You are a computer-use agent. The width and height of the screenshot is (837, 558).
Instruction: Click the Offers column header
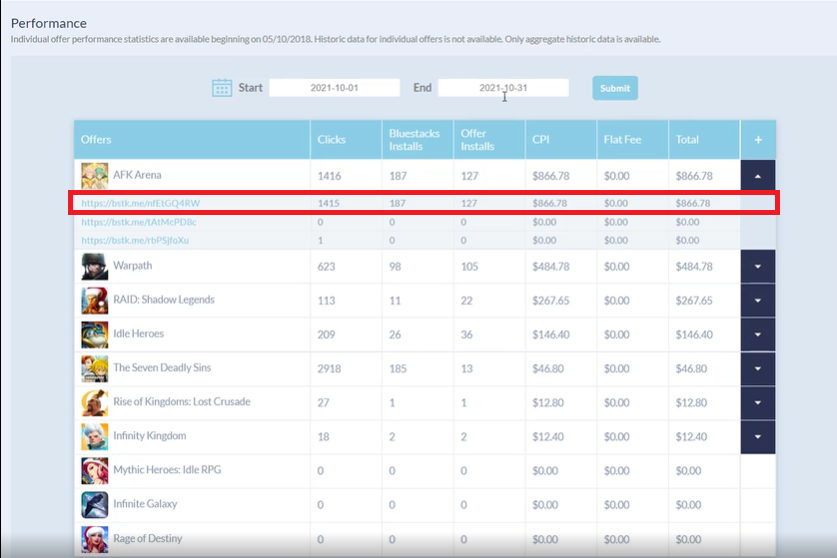[192, 139]
